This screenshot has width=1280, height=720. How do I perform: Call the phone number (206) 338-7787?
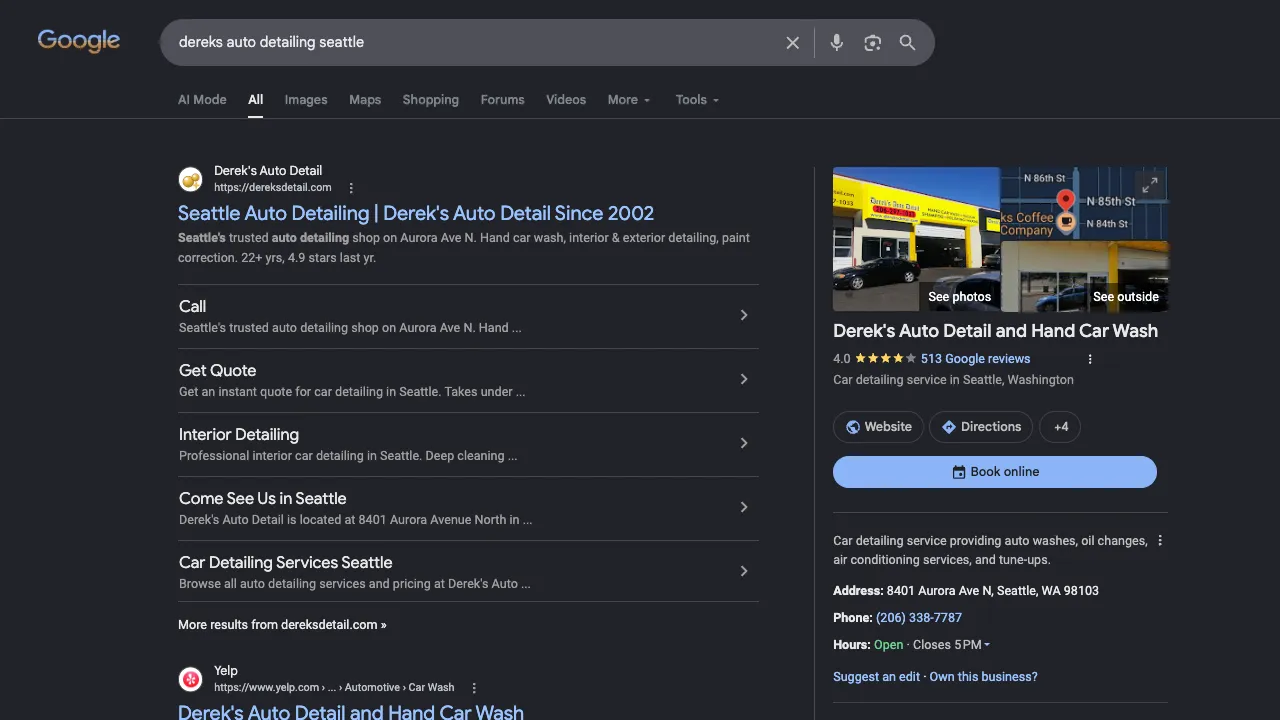click(x=919, y=618)
